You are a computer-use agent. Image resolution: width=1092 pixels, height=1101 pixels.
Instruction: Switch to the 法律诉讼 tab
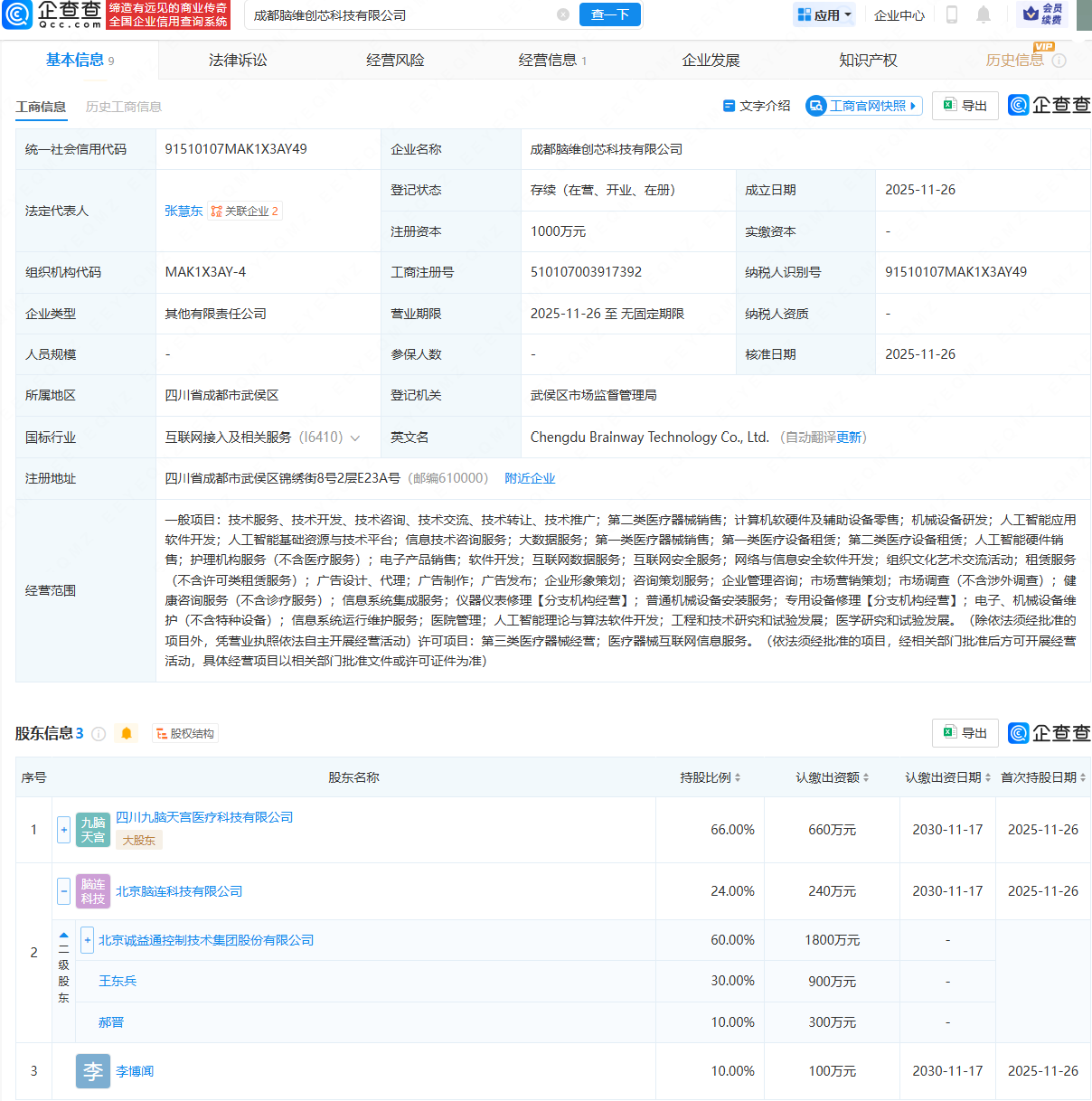pos(238,61)
